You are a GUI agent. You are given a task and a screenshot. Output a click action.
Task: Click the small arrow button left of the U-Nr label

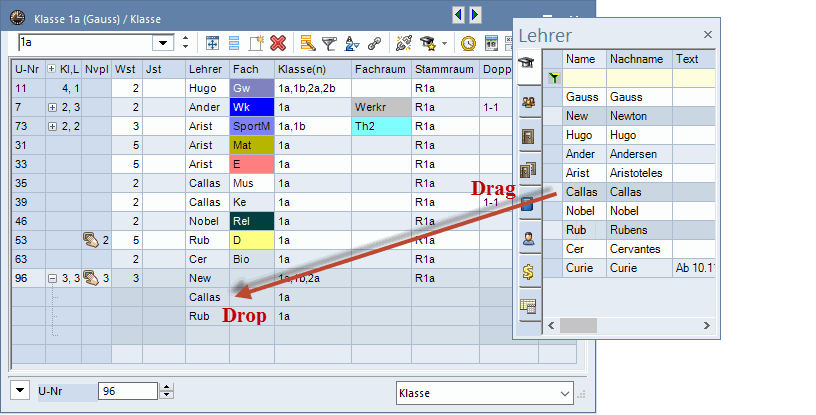[20, 389]
